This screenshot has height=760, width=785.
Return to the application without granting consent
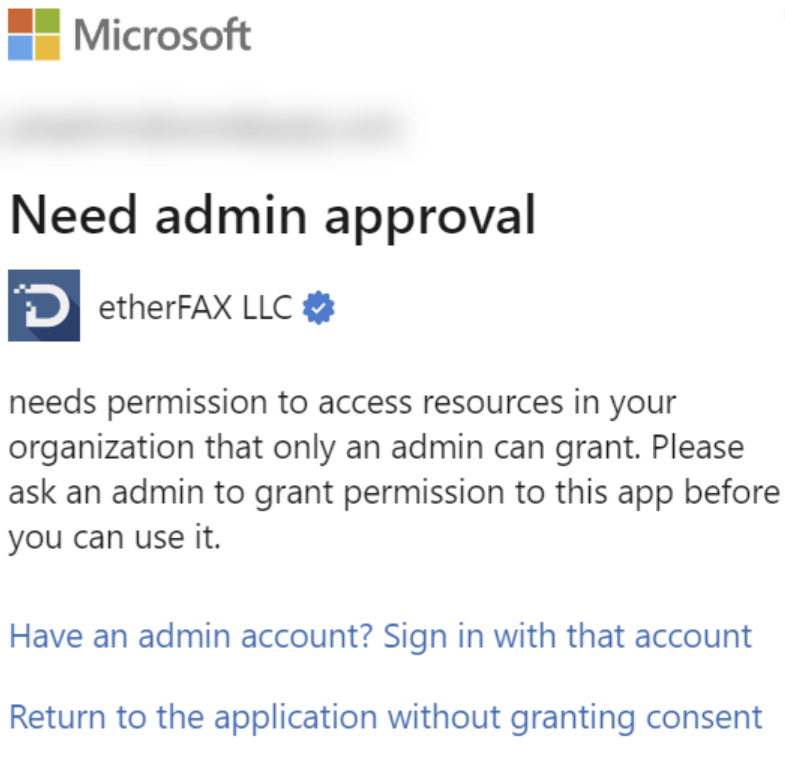(385, 716)
